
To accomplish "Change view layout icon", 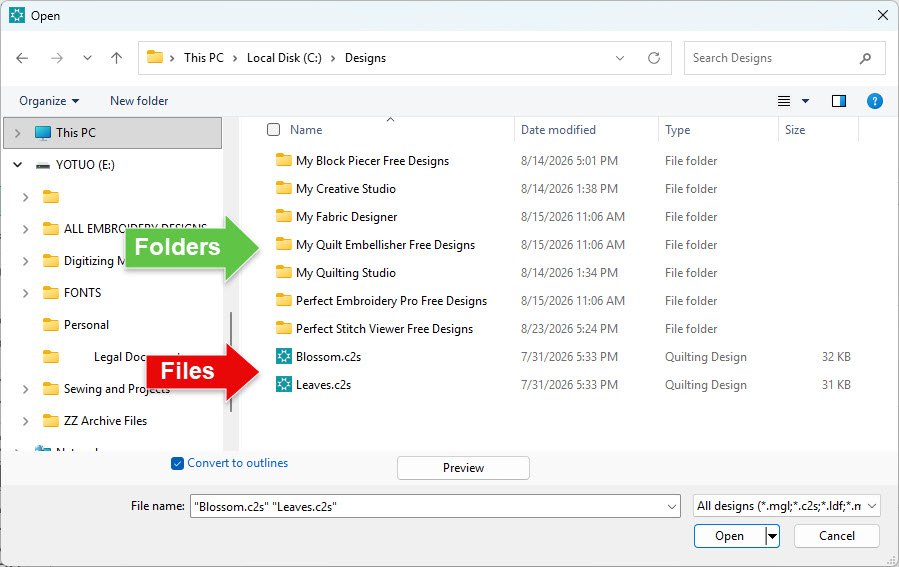I will 784,101.
